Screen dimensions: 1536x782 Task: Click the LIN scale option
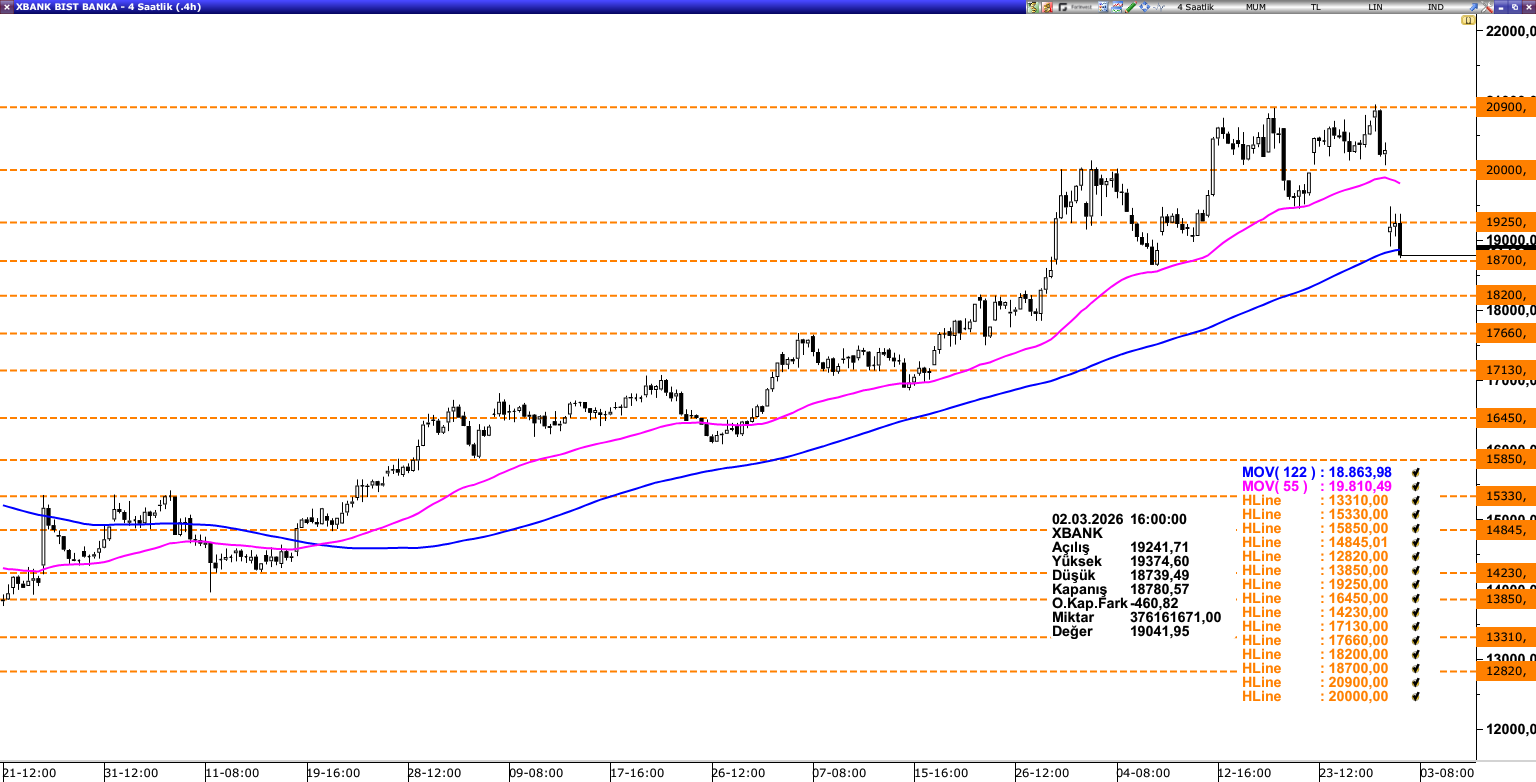pos(1376,7)
